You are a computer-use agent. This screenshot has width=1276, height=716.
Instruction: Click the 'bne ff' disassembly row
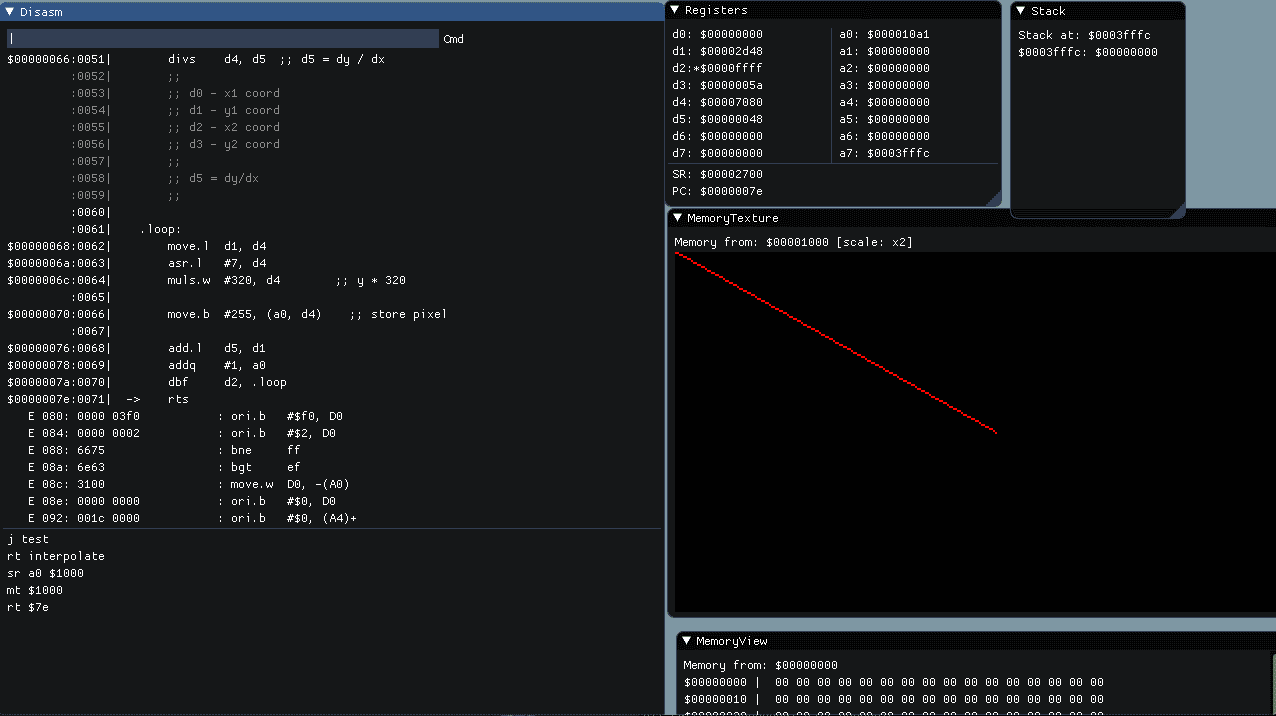(x=164, y=450)
